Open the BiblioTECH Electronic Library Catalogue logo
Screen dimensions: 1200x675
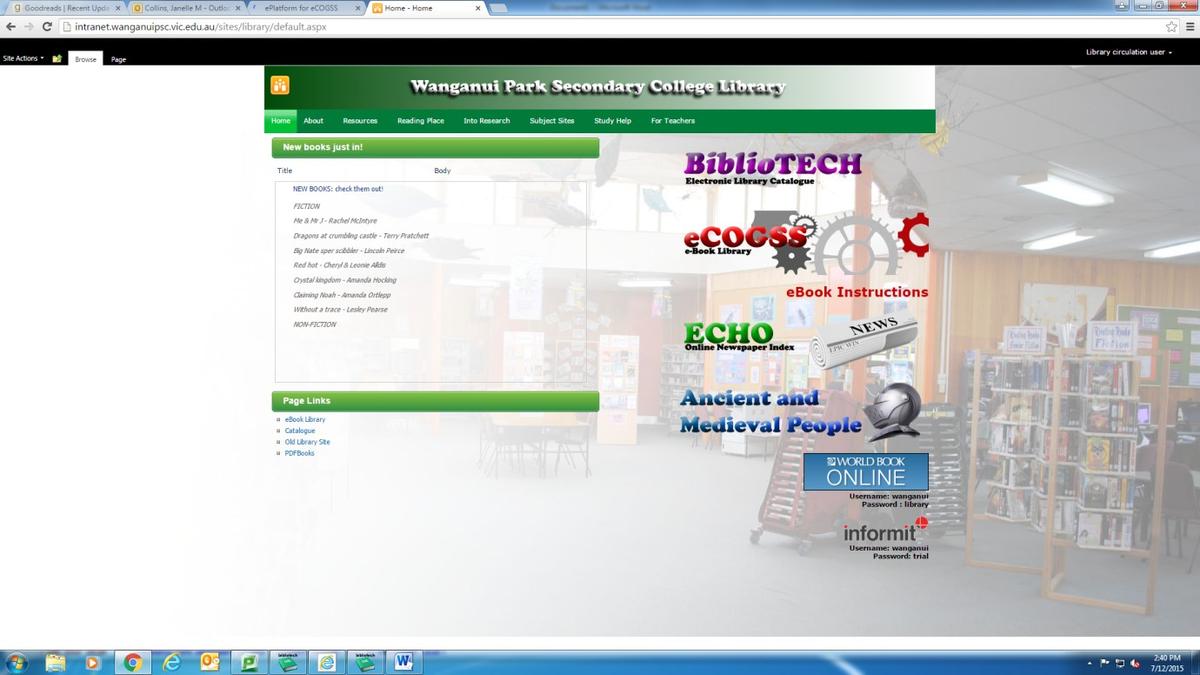(x=773, y=168)
